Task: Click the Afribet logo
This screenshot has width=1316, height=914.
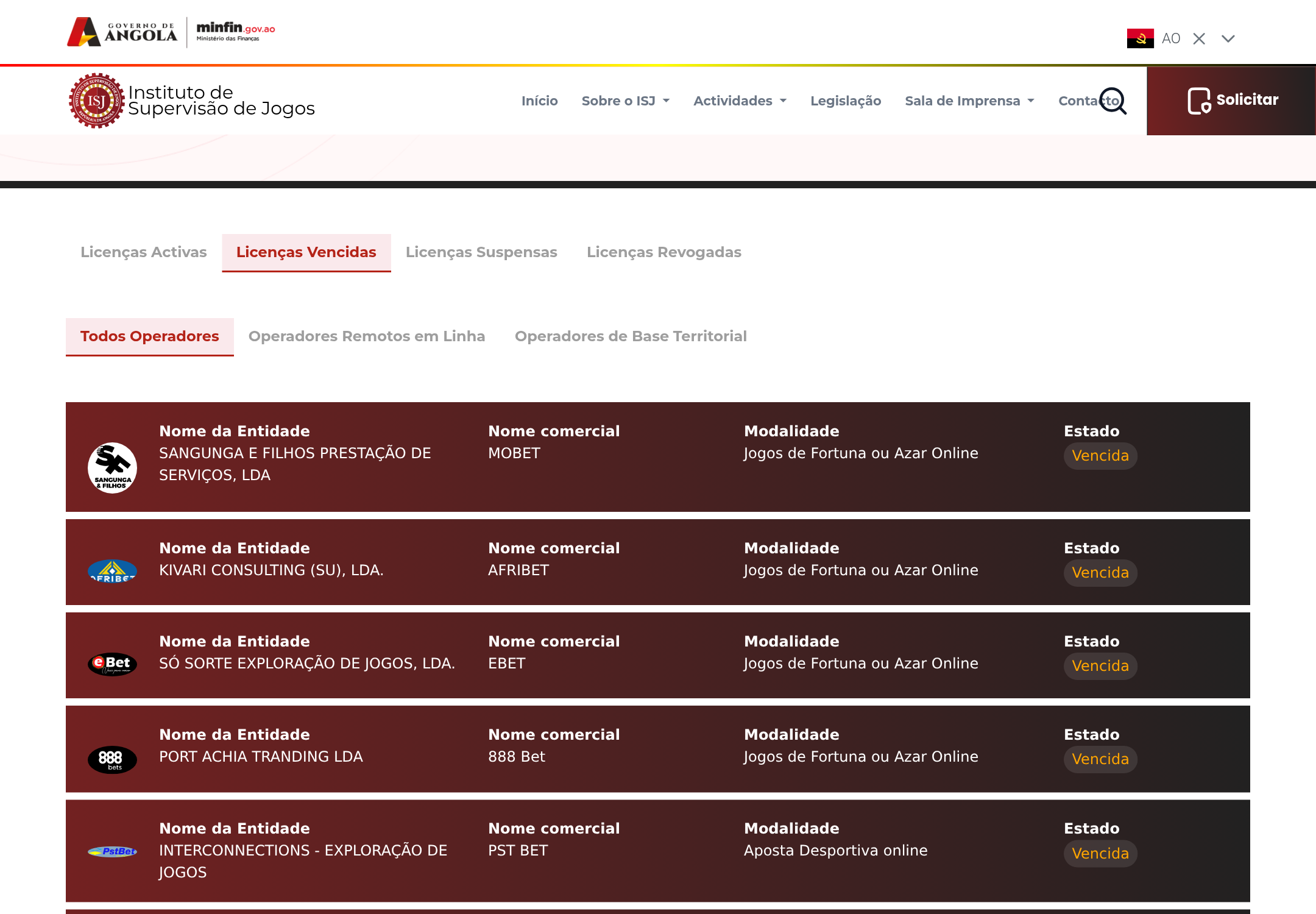Action: point(112,571)
